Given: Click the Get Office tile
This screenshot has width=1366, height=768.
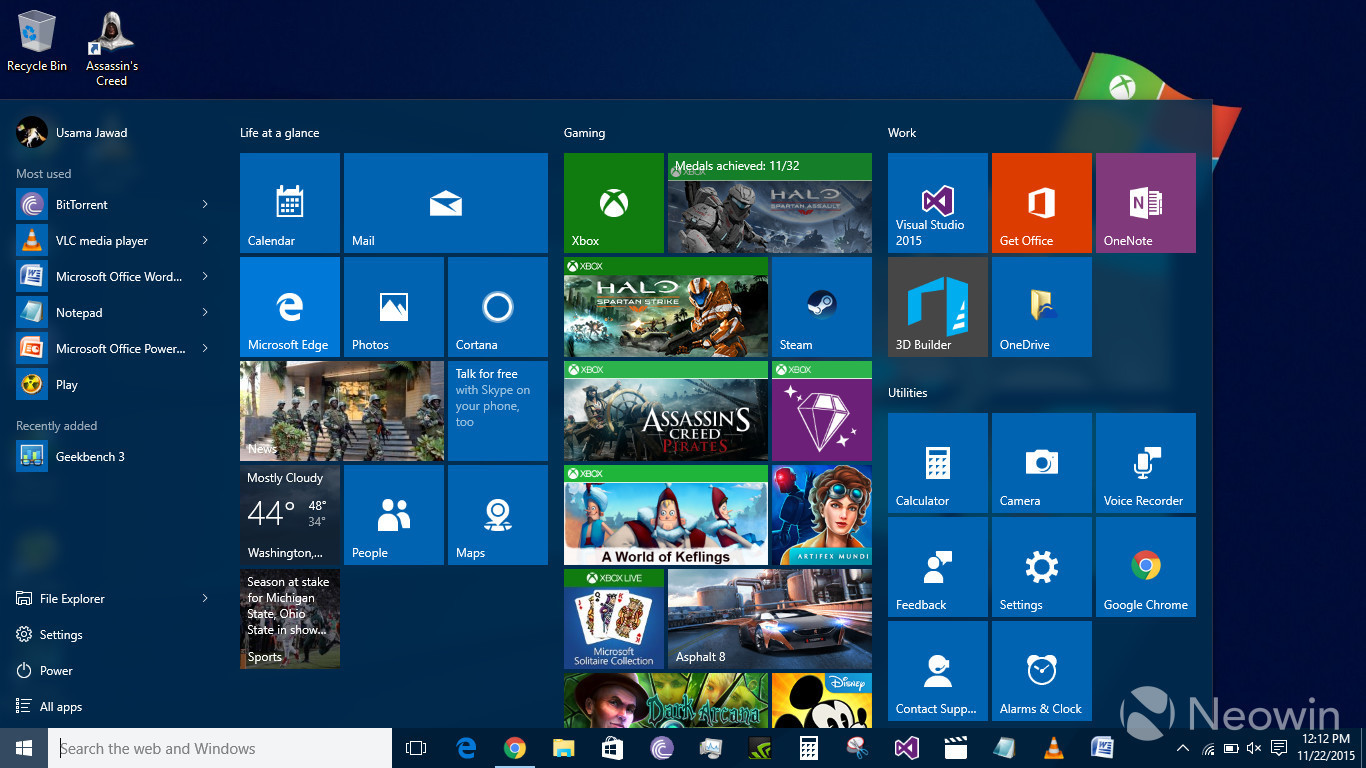Looking at the screenshot, I should pos(1042,203).
